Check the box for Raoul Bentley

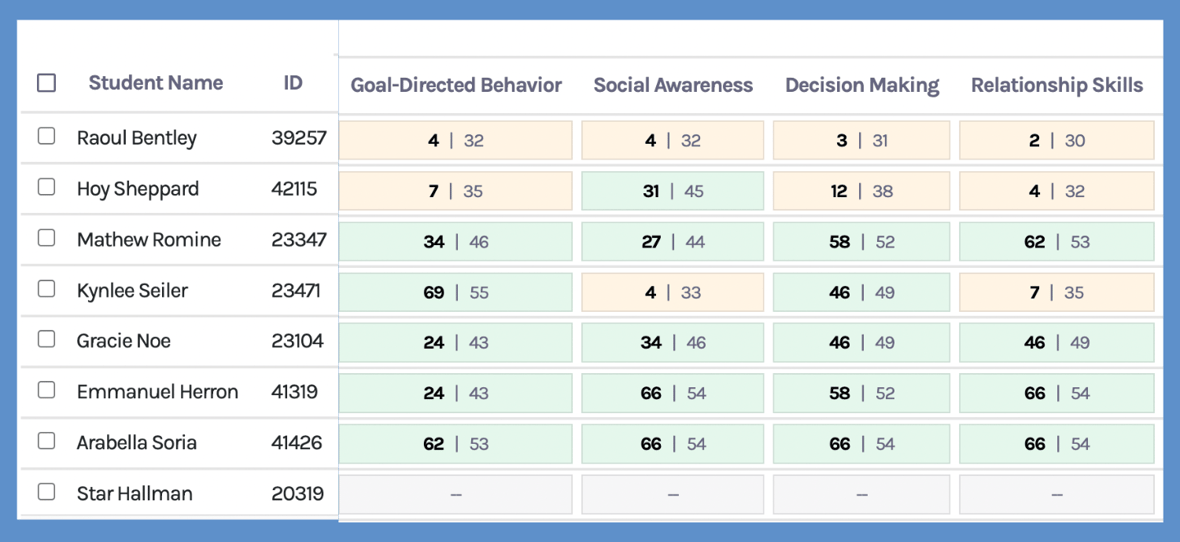click(x=47, y=136)
